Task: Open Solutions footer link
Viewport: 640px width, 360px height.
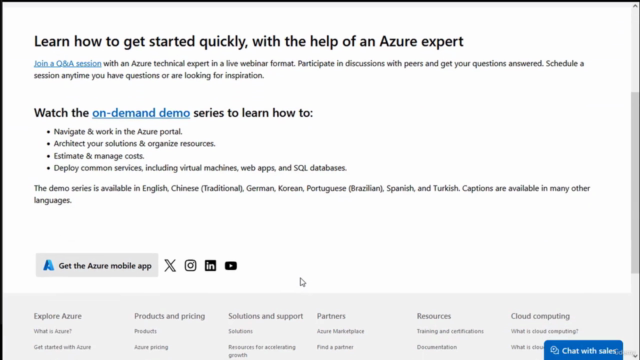Action: click(x=240, y=331)
